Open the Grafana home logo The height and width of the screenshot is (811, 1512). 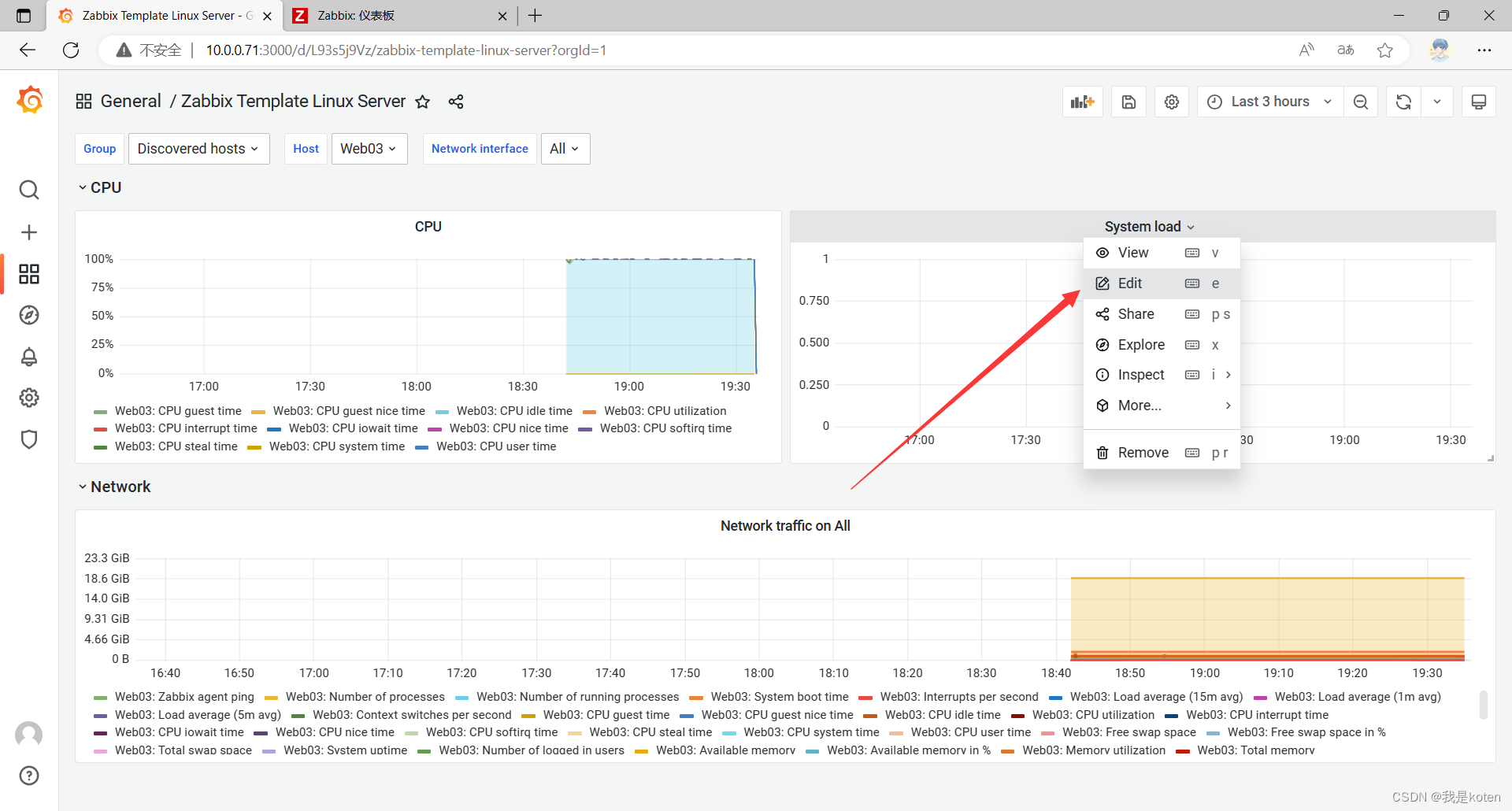pyautogui.click(x=30, y=100)
